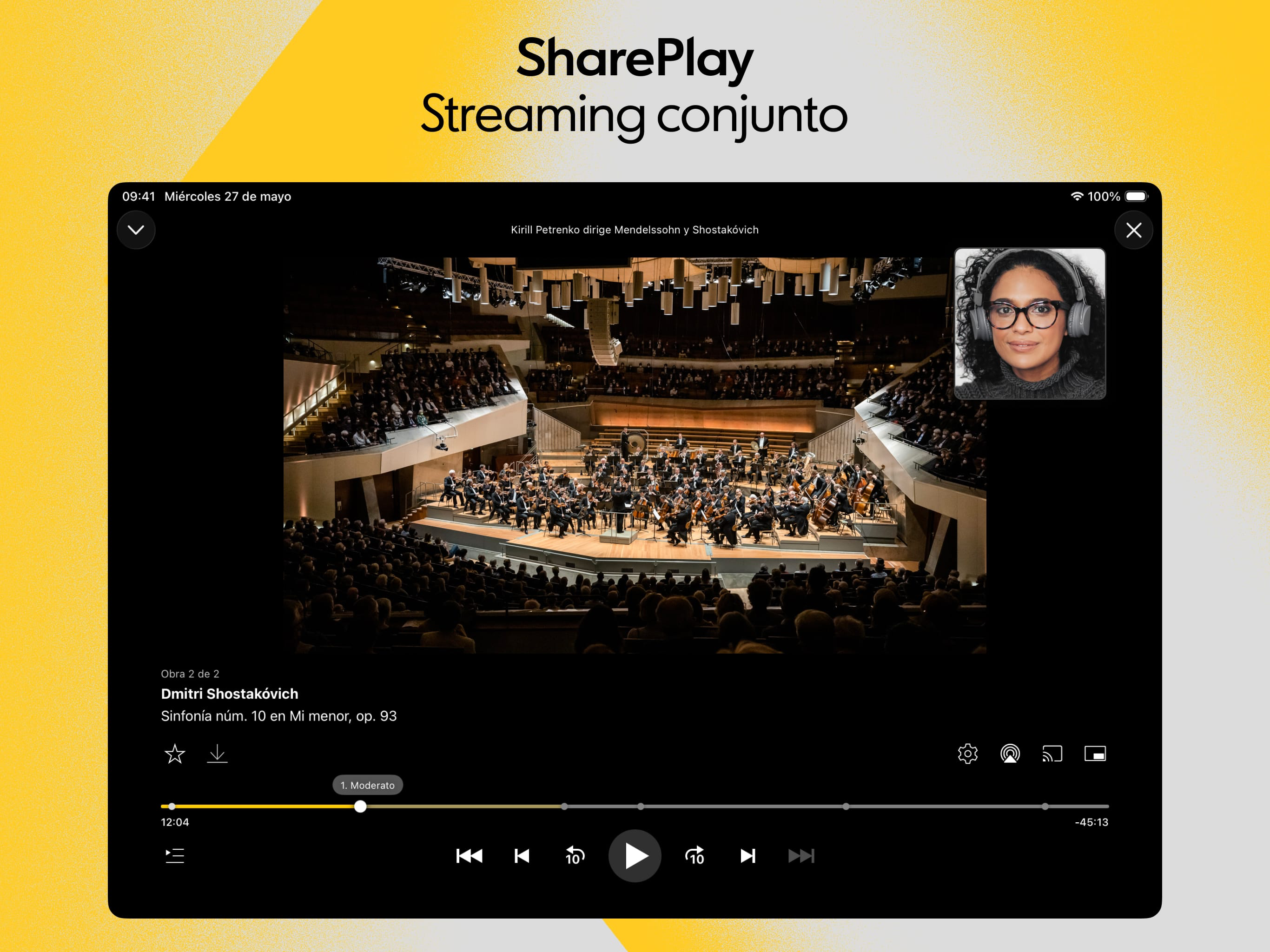The width and height of the screenshot is (1270, 952).
Task: Skip forward 10 seconds
Action: [x=695, y=855]
